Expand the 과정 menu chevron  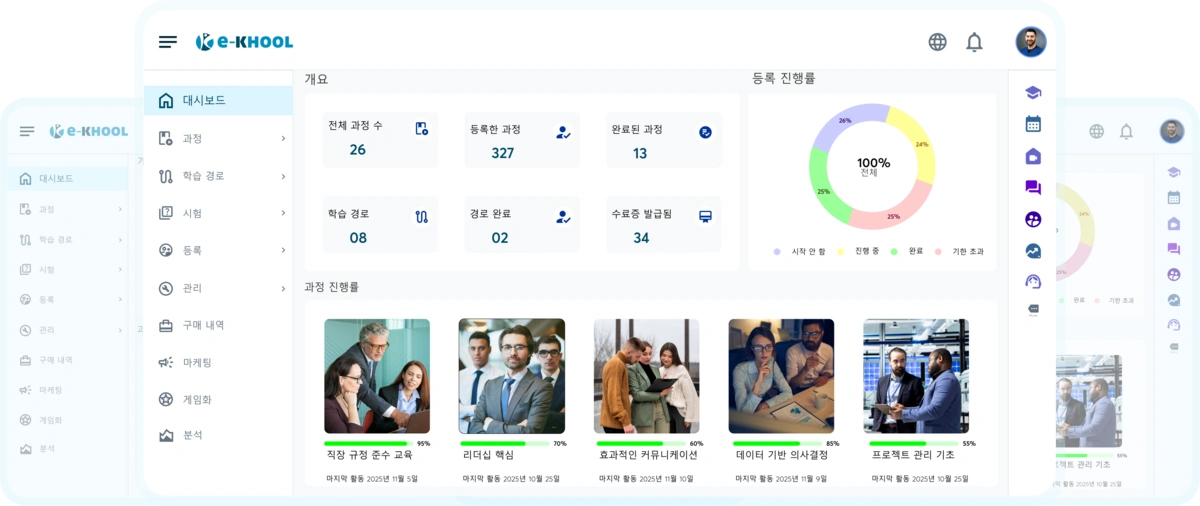coord(283,139)
